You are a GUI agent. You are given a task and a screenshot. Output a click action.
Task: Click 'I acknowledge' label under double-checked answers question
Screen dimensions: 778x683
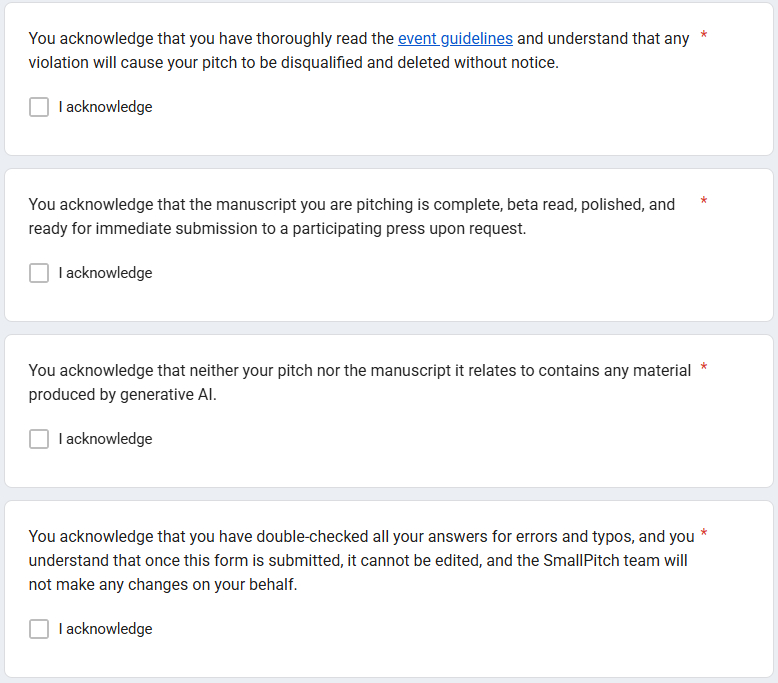pos(105,629)
